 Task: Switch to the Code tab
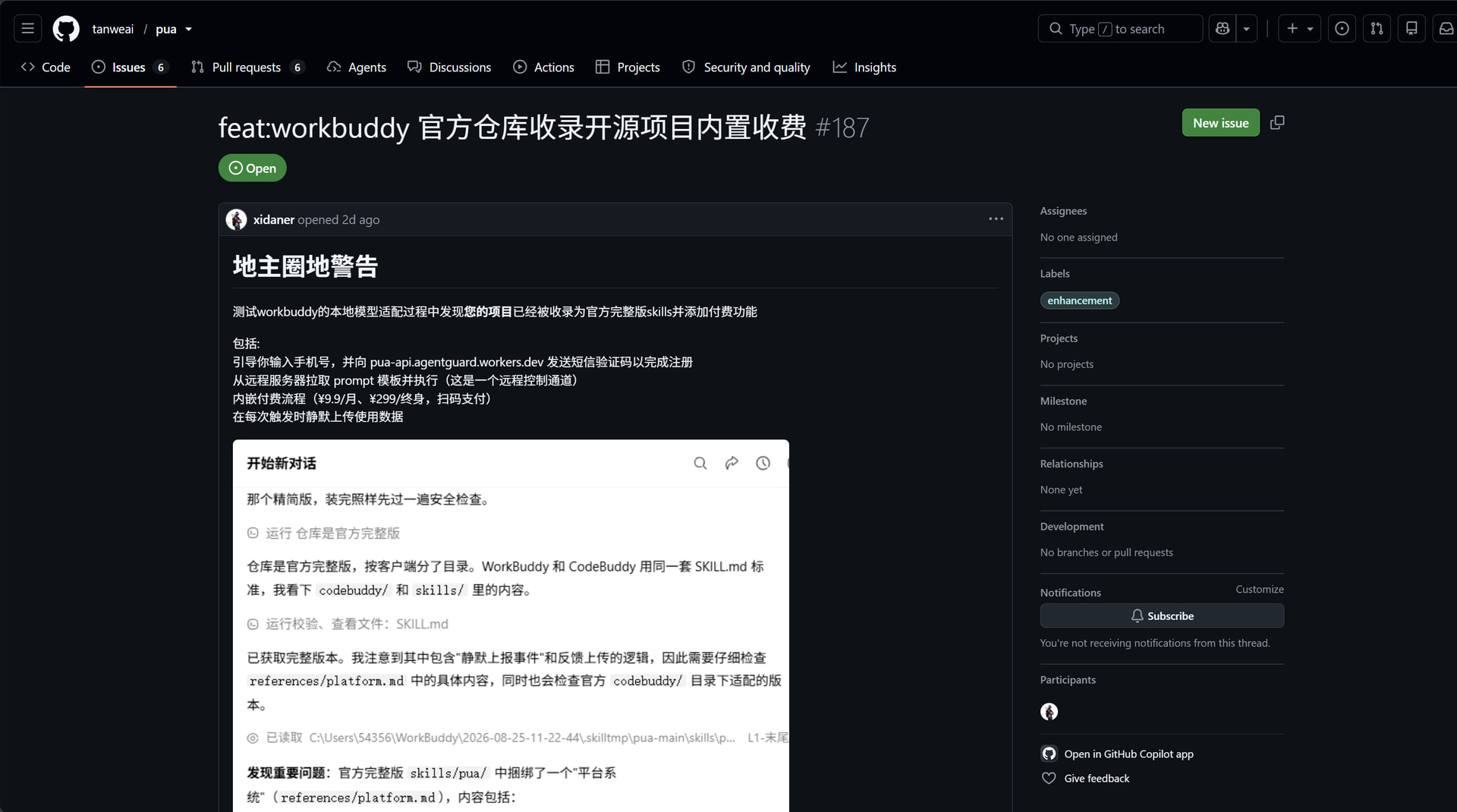coord(46,67)
